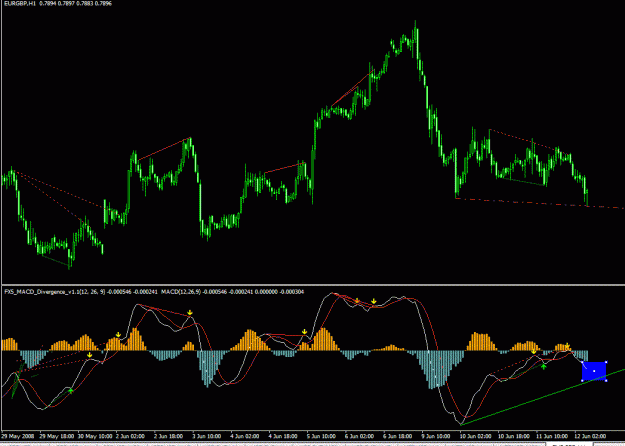Click the 6 Jun 02:00 time label
The width and height of the screenshot is (625, 446).
pos(360,436)
